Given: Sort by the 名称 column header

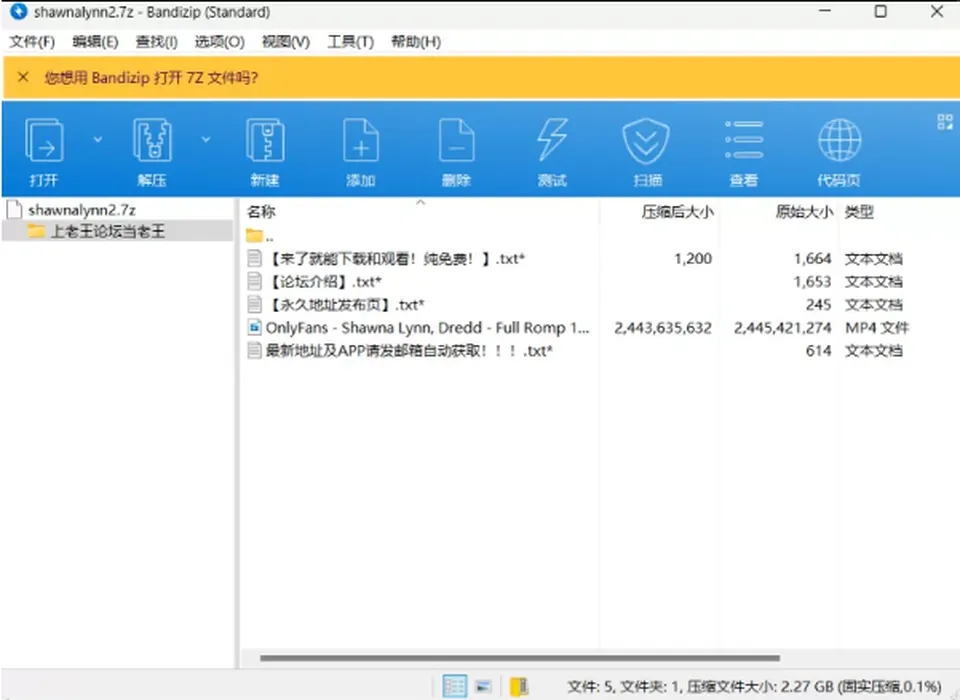Looking at the screenshot, I should coord(261,212).
